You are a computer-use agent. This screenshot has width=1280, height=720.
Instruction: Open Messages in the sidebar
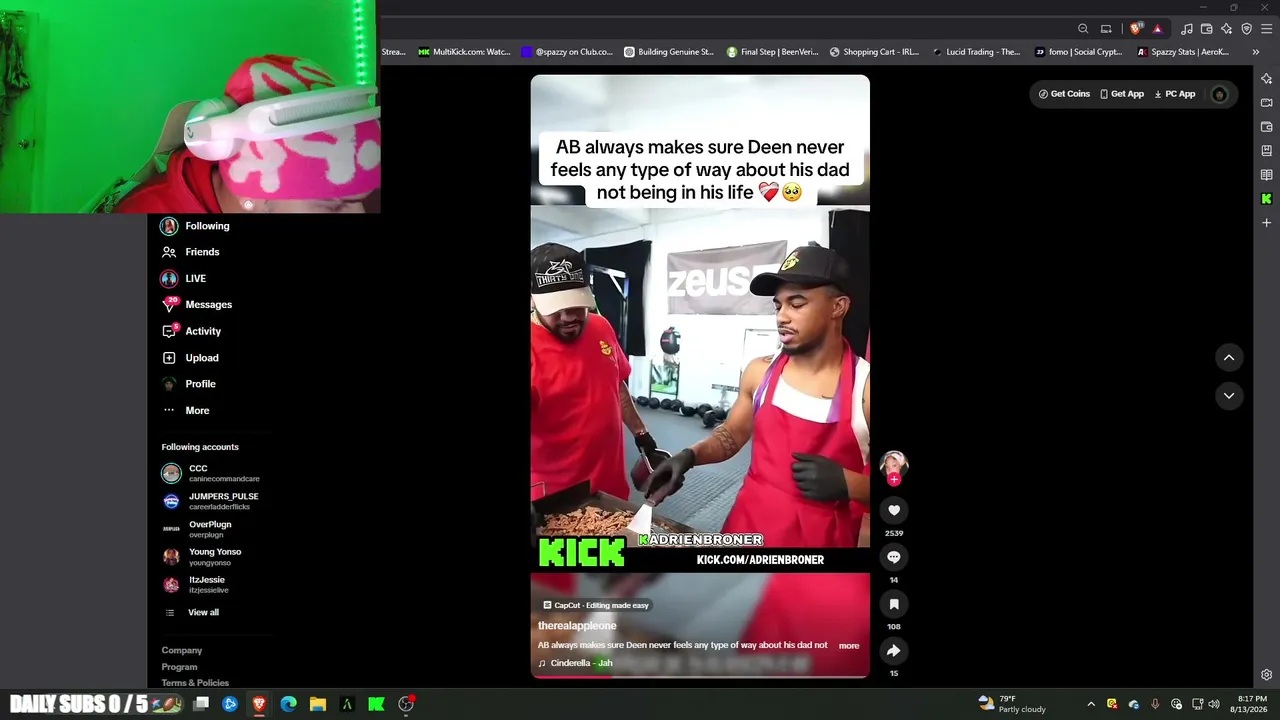197,304
